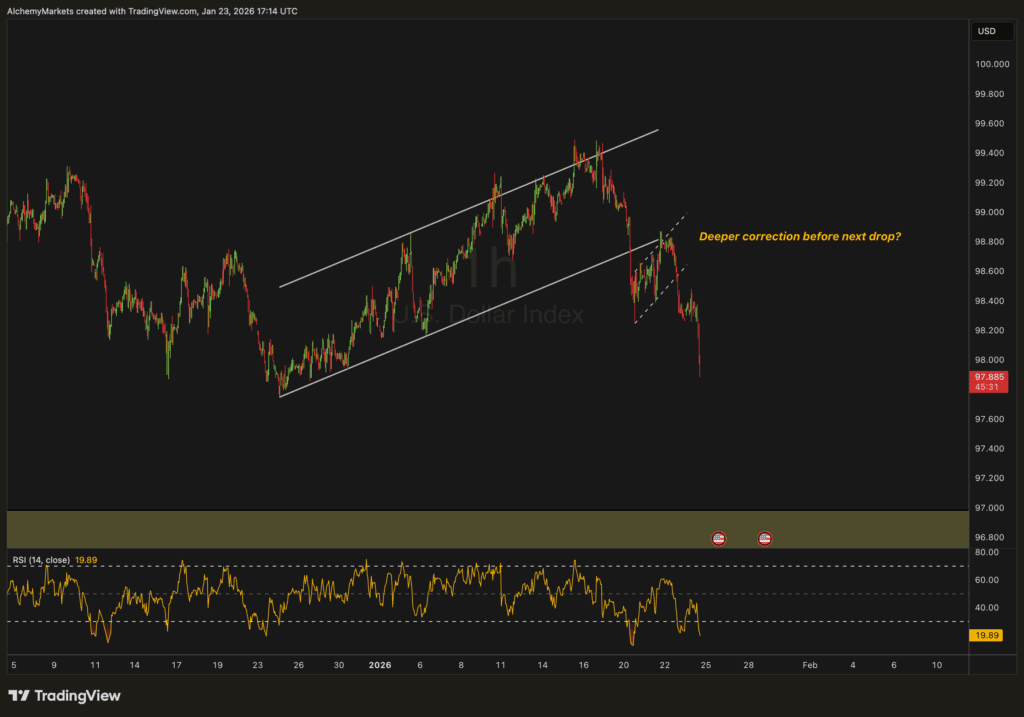Screen dimensions: 1024x717
Task: Click the second US flag economic event icon
Action: click(x=765, y=539)
